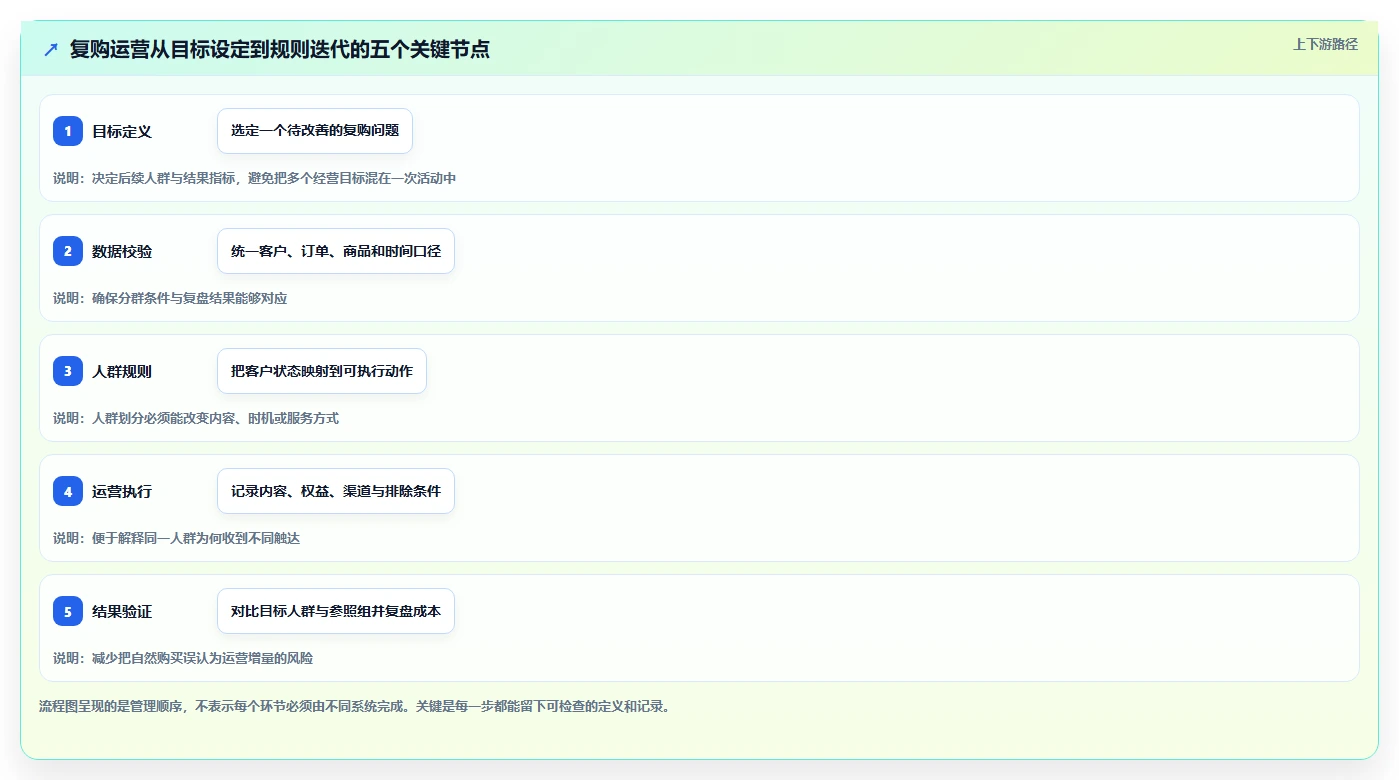Select the '选定一个待改善的复购问题' chip
This screenshot has width=1399, height=780.
coord(315,131)
